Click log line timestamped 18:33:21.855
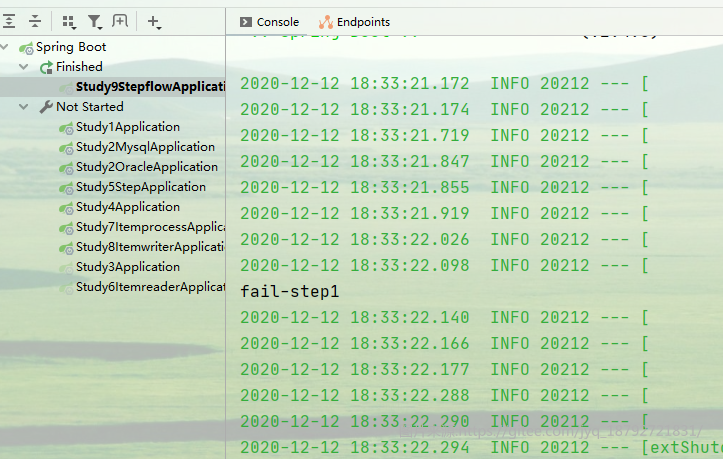 click(x=444, y=187)
